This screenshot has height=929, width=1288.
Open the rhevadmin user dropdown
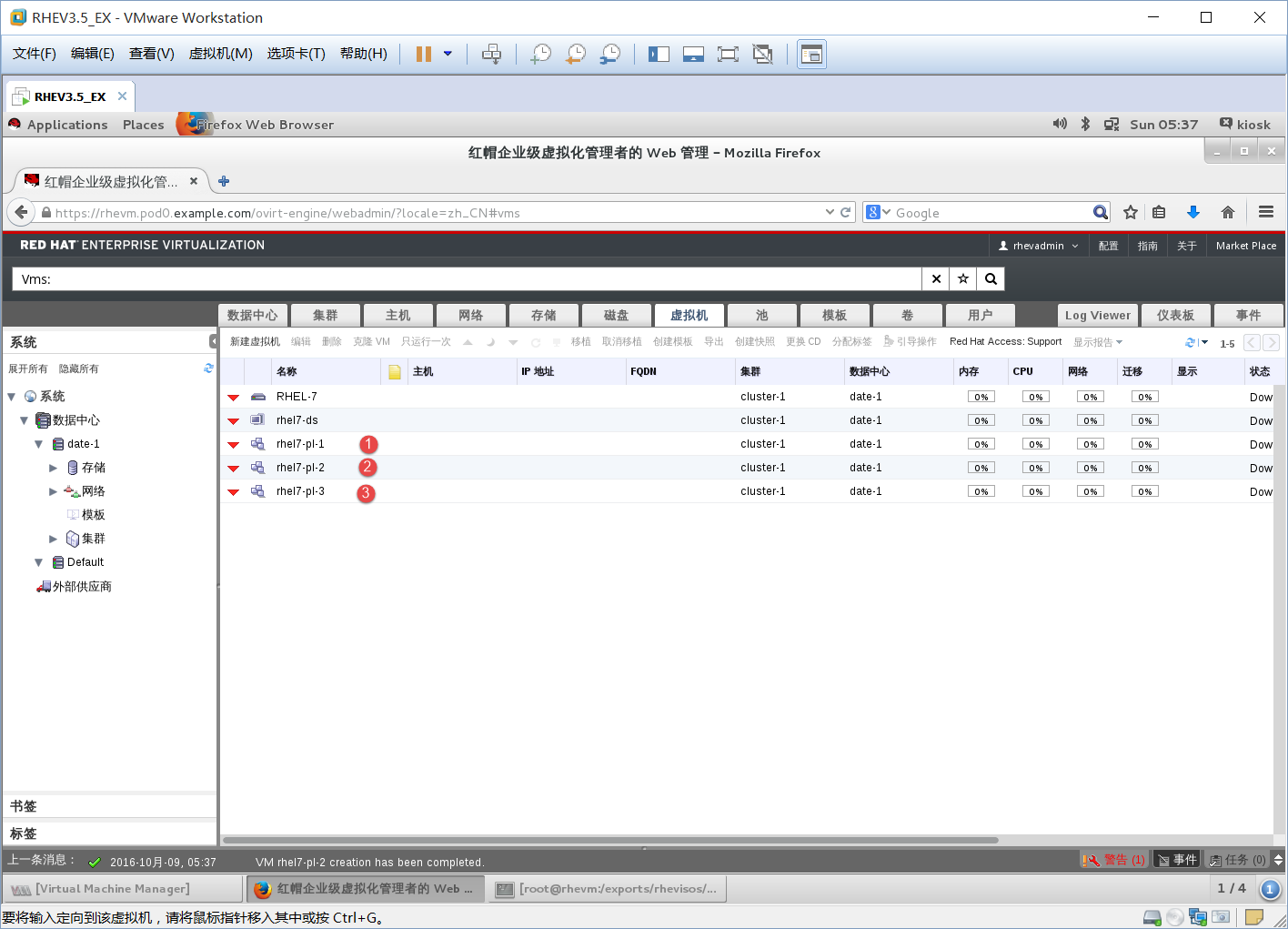pos(1039,246)
